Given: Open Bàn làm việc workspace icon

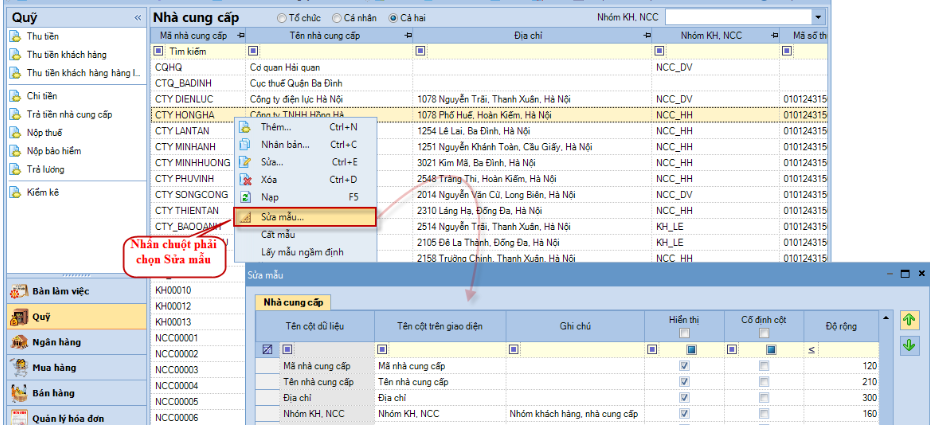Looking at the screenshot, I should tap(18, 291).
